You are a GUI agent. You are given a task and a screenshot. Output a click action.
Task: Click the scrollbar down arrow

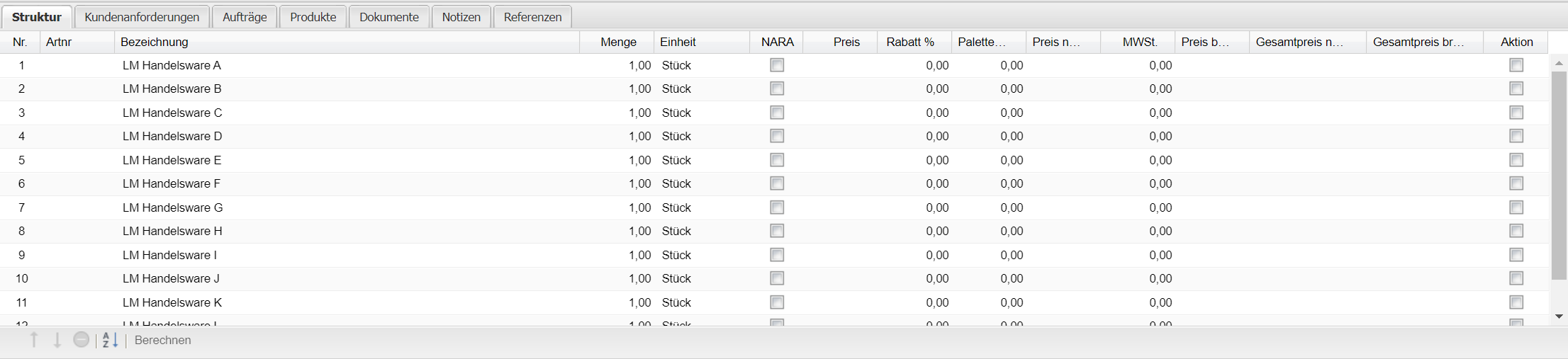(1559, 317)
